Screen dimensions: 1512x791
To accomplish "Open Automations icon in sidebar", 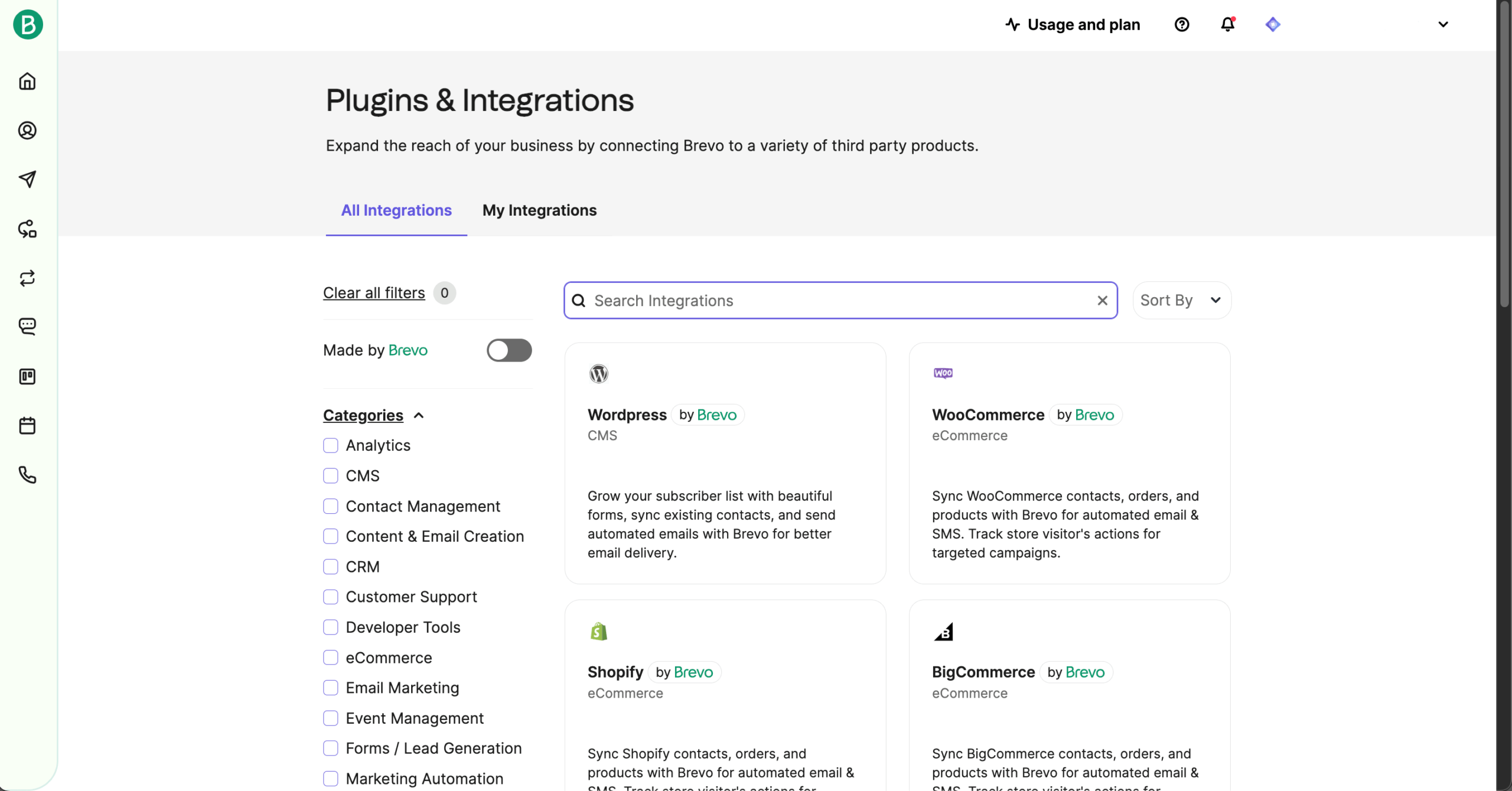I will [x=27, y=229].
